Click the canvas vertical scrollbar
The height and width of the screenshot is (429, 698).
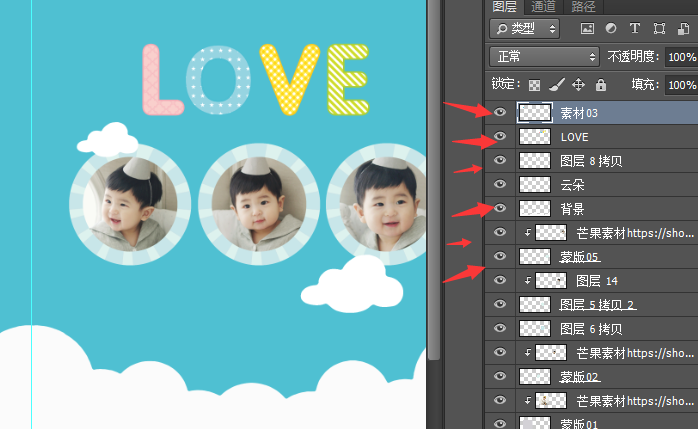(434, 178)
